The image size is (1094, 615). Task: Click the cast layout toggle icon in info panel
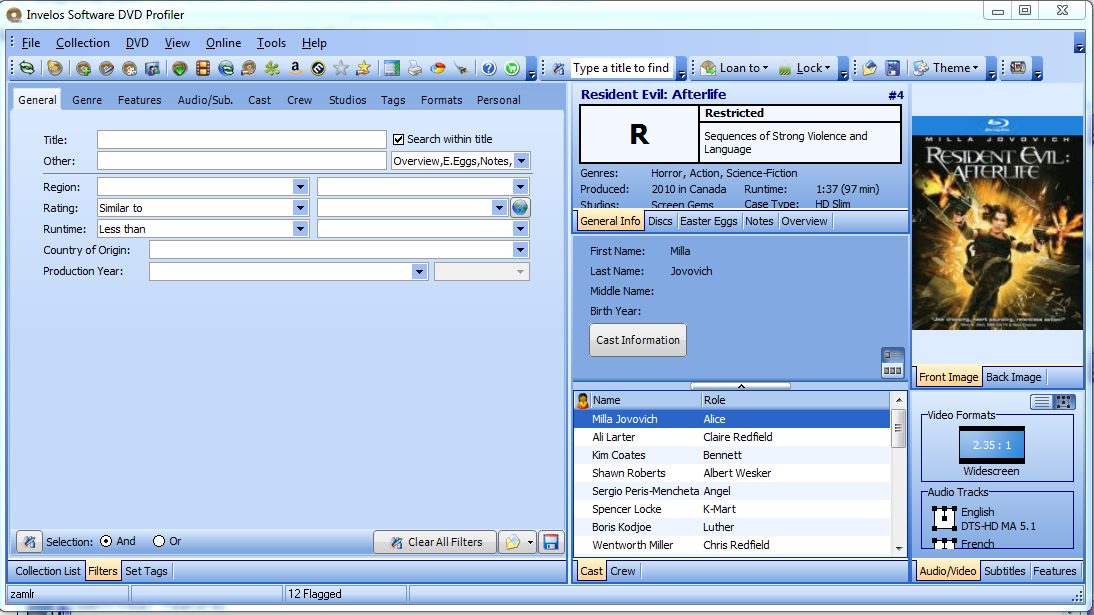click(x=892, y=363)
